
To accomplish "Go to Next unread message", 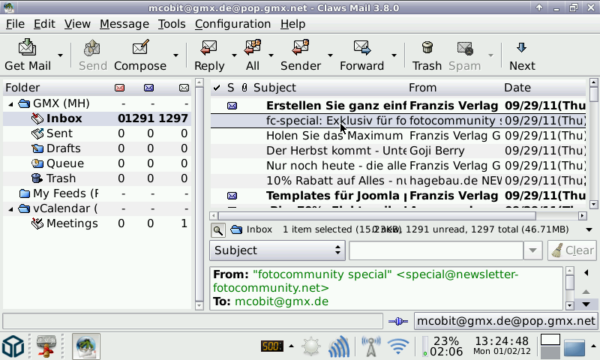I will click(522, 55).
